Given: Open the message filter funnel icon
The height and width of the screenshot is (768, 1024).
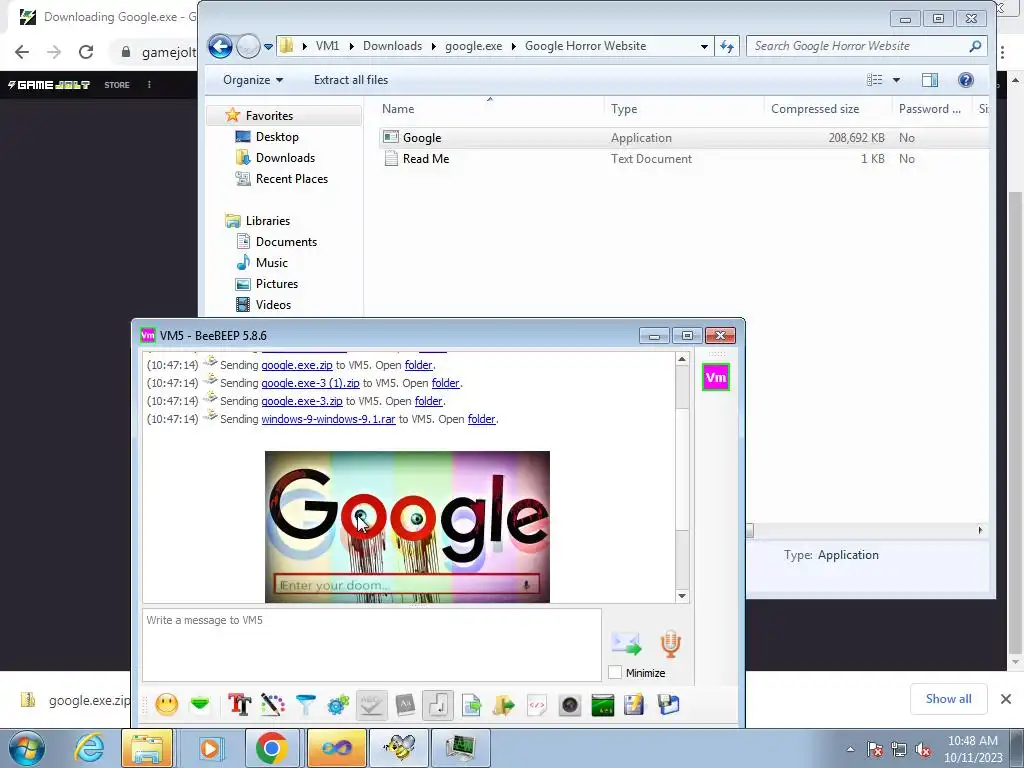Looking at the screenshot, I should coord(305,705).
